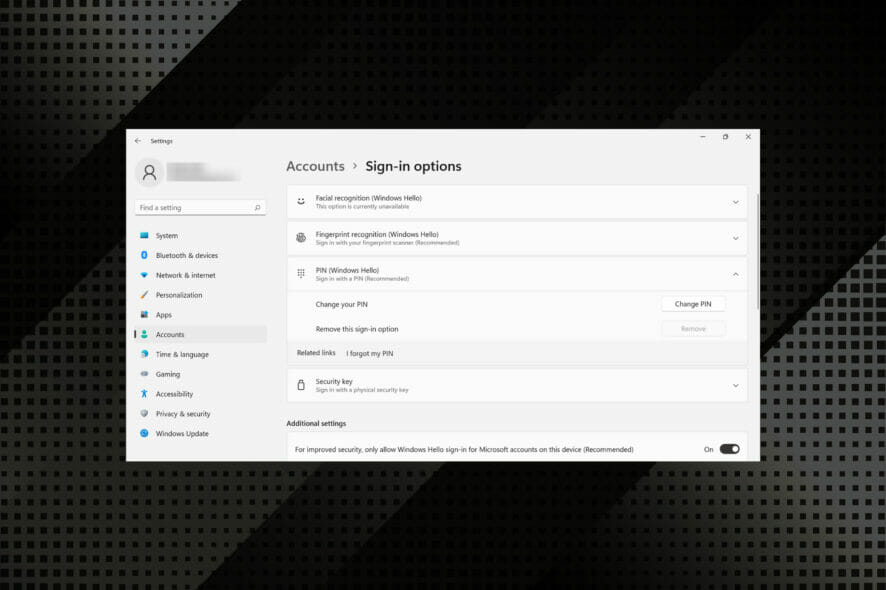Open the Apps settings category

(x=201, y=315)
